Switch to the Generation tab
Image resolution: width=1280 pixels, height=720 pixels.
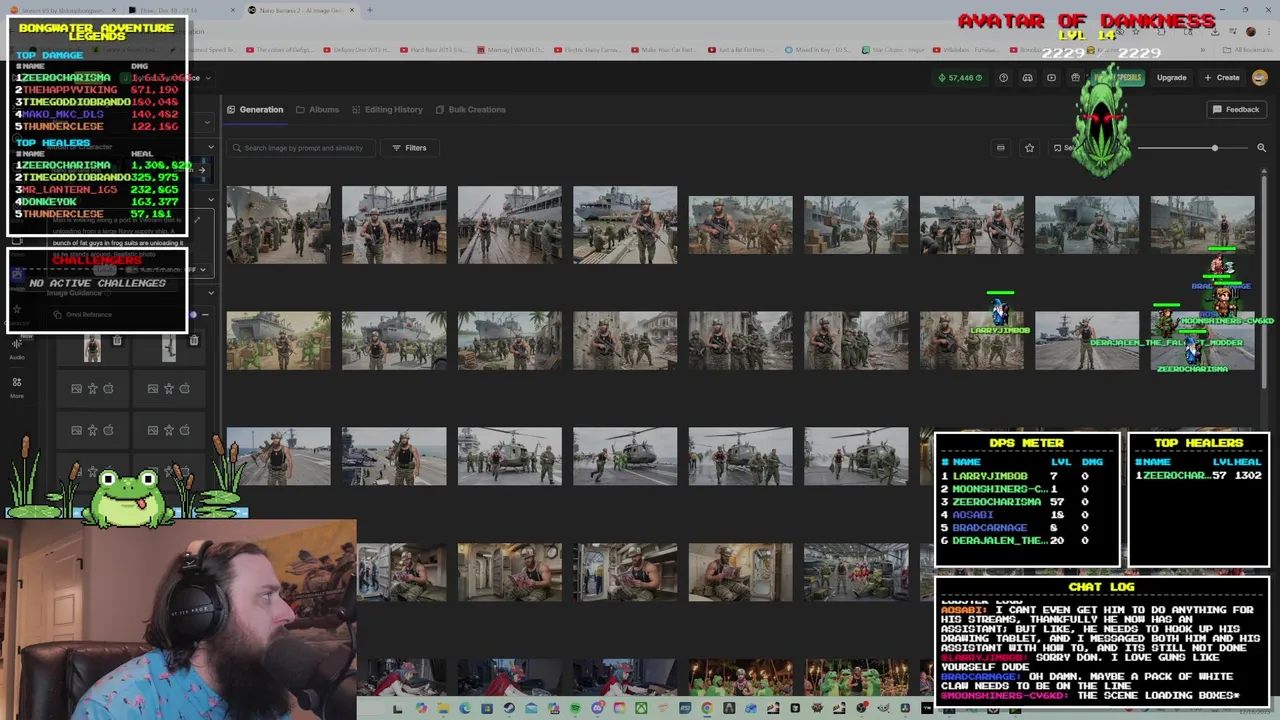[x=255, y=109]
